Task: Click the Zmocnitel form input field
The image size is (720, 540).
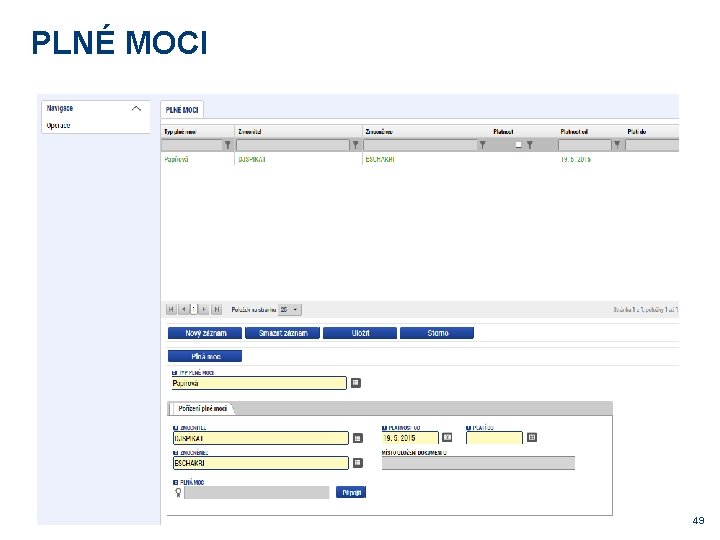Action: (x=261, y=438)
